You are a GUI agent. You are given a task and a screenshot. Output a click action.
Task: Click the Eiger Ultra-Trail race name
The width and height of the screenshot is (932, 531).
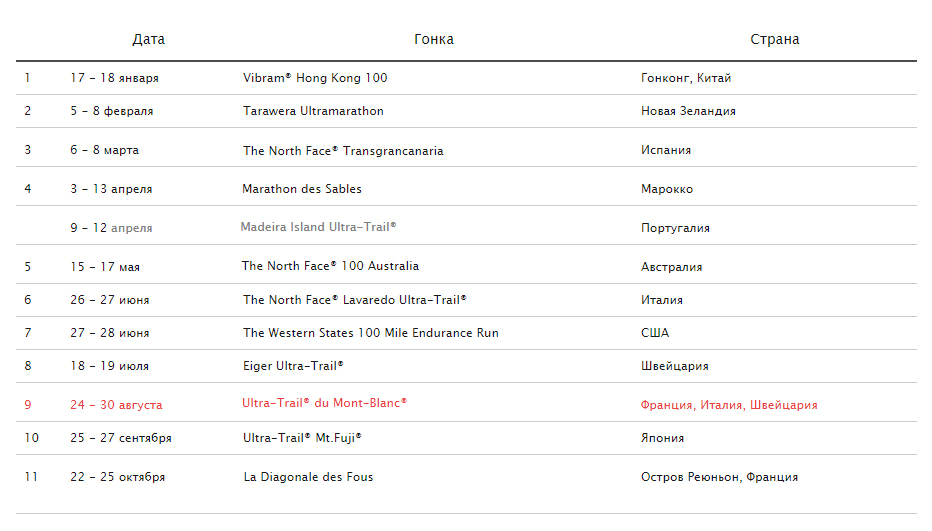pyautogui.click(x=293, y=366)
